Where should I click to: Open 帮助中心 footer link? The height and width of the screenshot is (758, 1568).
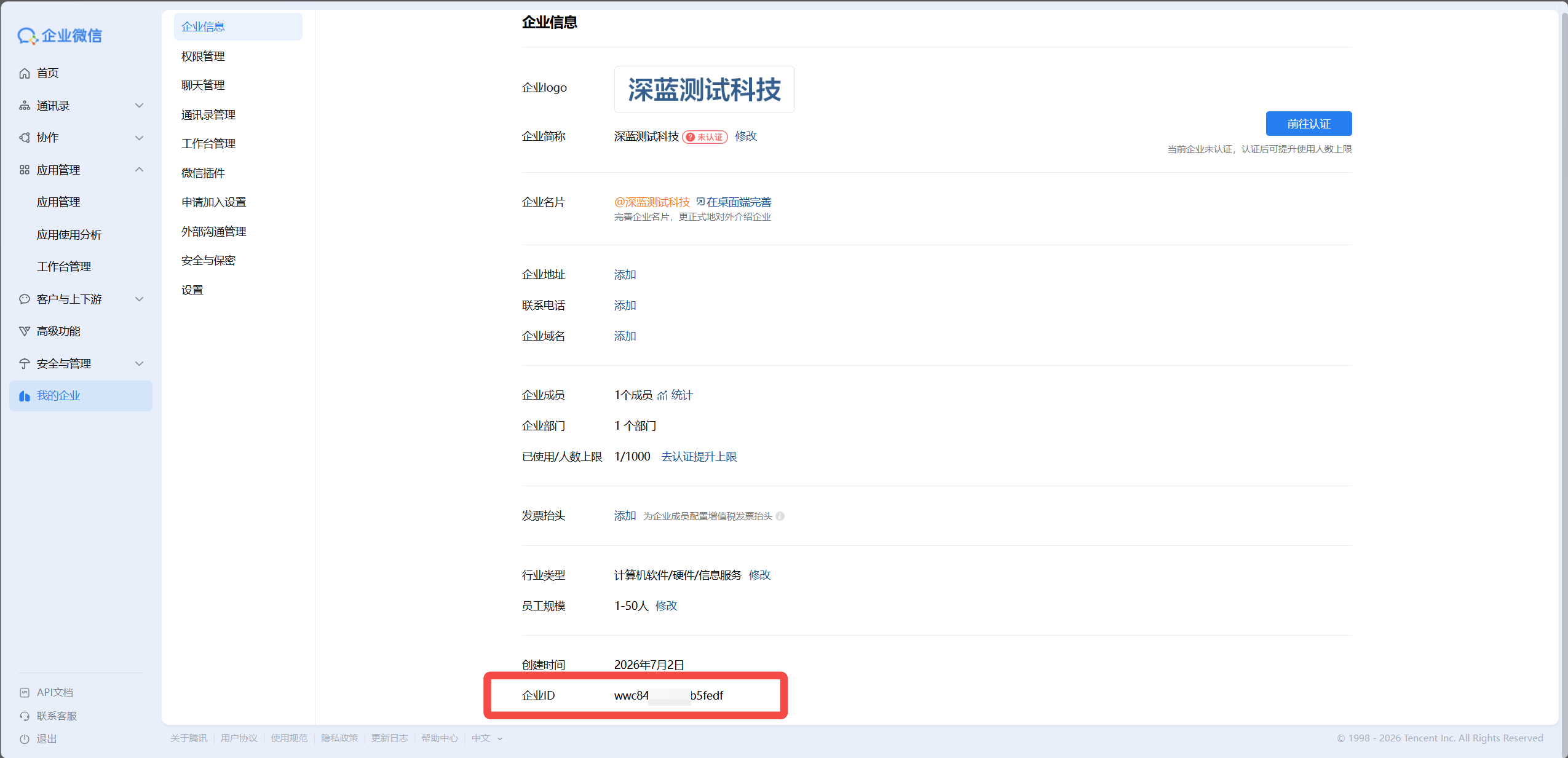(440, 738)
